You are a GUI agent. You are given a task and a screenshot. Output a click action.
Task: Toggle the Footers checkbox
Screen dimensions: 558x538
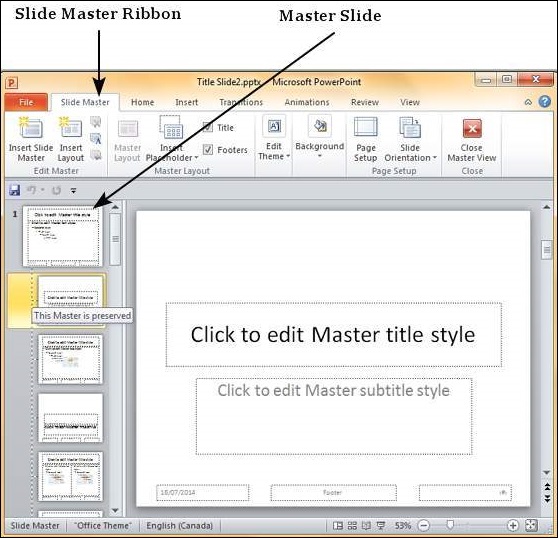[x=208, y=149]
